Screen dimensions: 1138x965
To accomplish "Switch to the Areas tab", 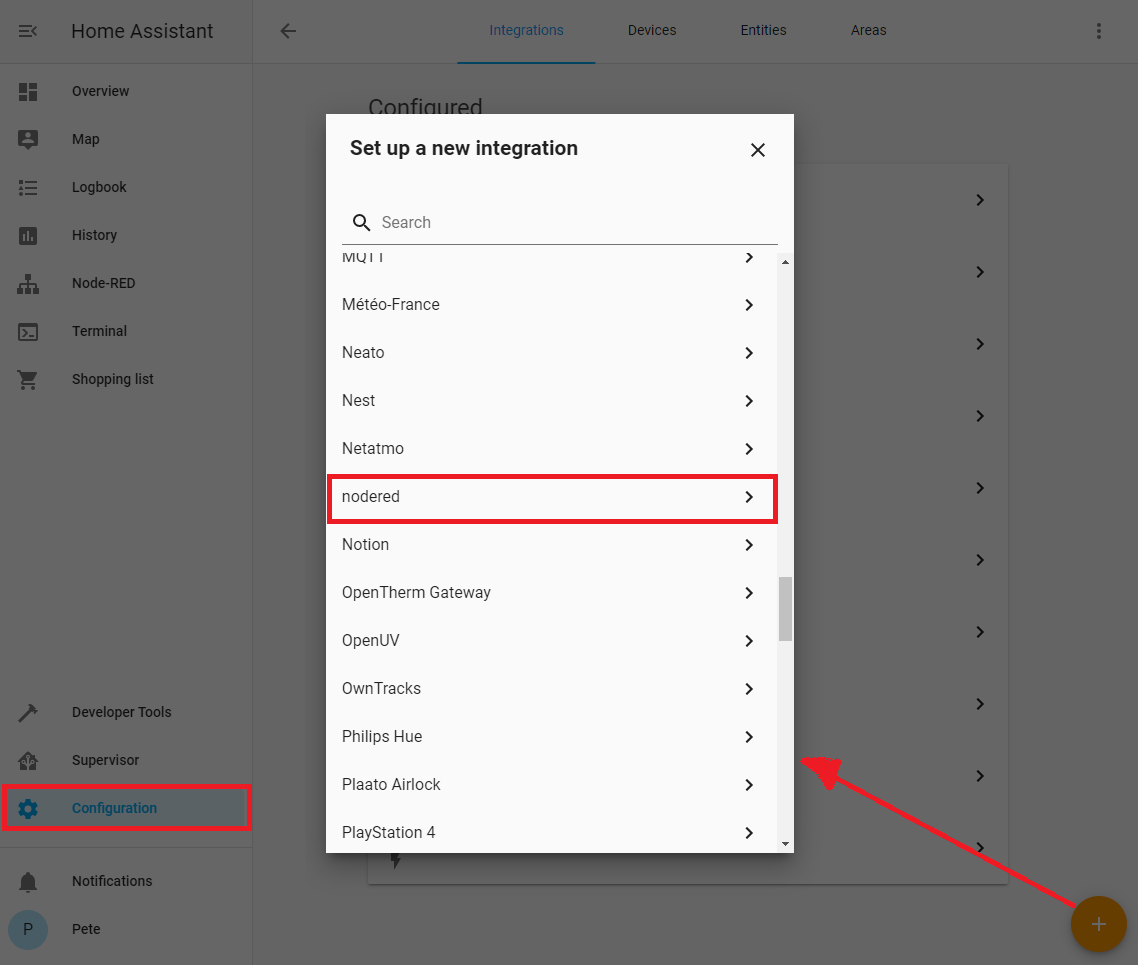I will (x=869, y=30).
